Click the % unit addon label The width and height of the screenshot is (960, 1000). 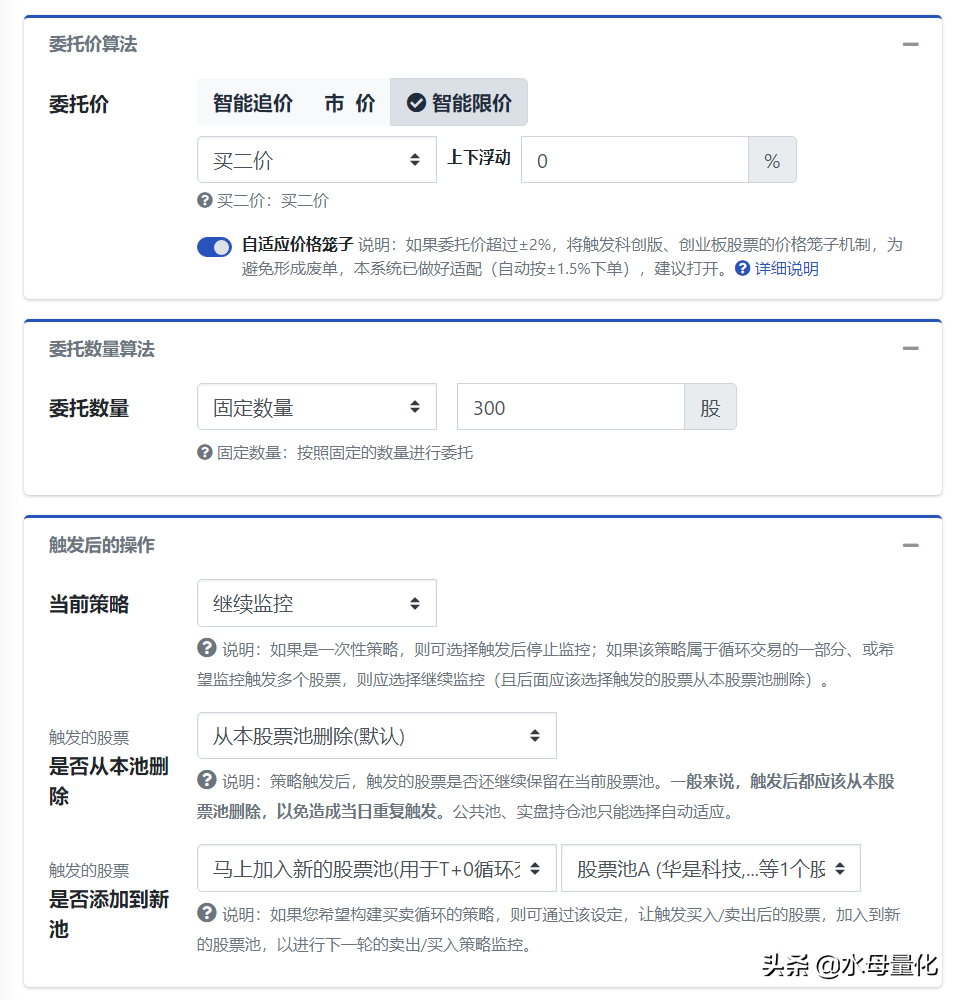pyautogui.click(x=772, y=159)
